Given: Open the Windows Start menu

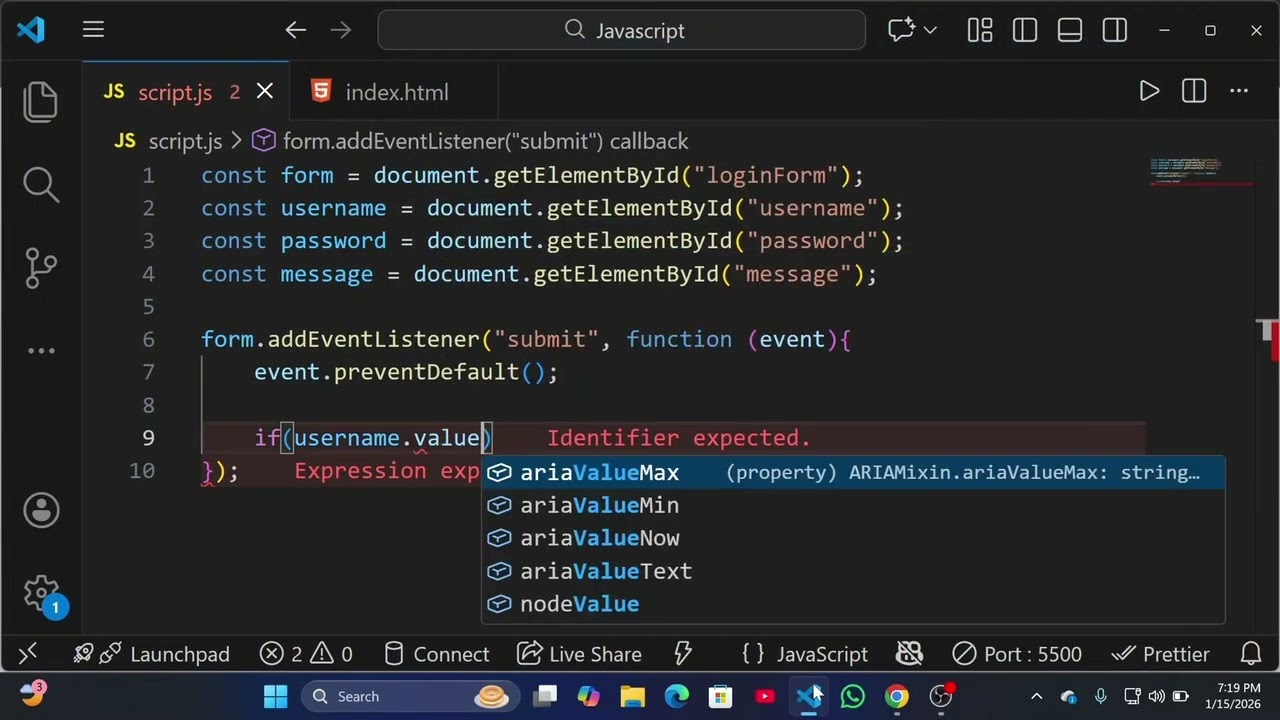Looking at the screenshot, I should 276,696.
